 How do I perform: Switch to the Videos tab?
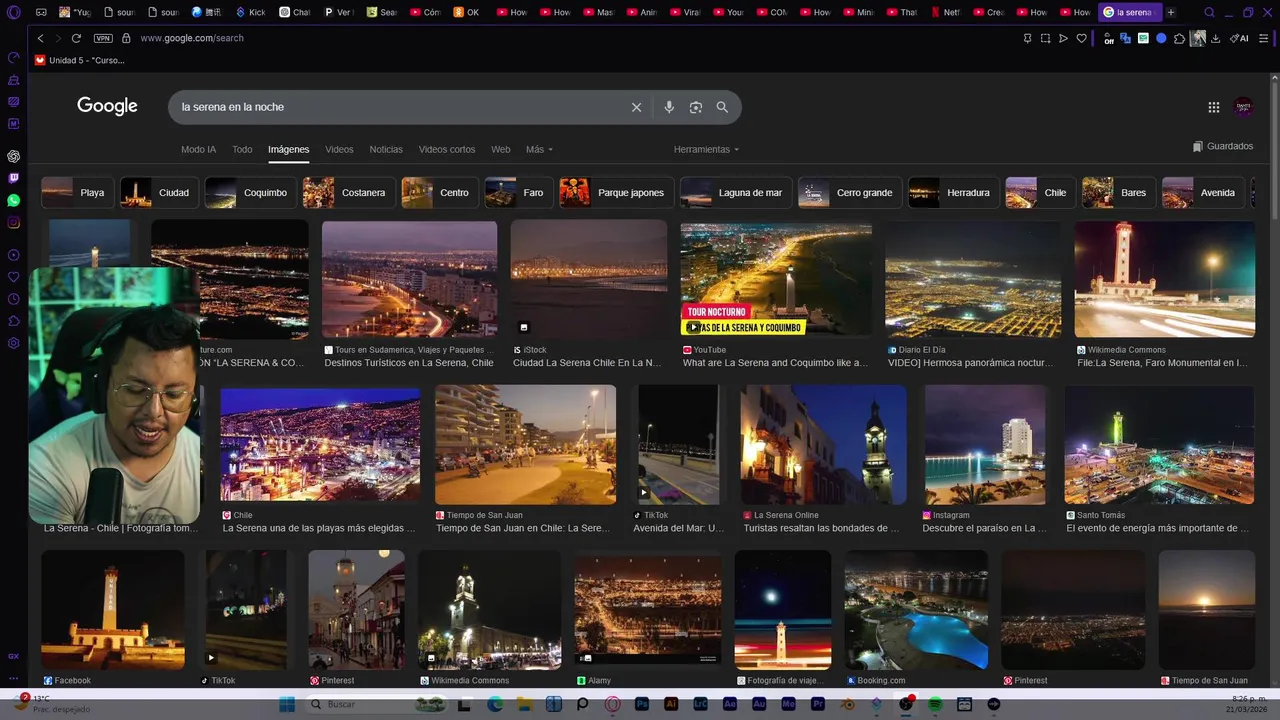coord(339,149)
